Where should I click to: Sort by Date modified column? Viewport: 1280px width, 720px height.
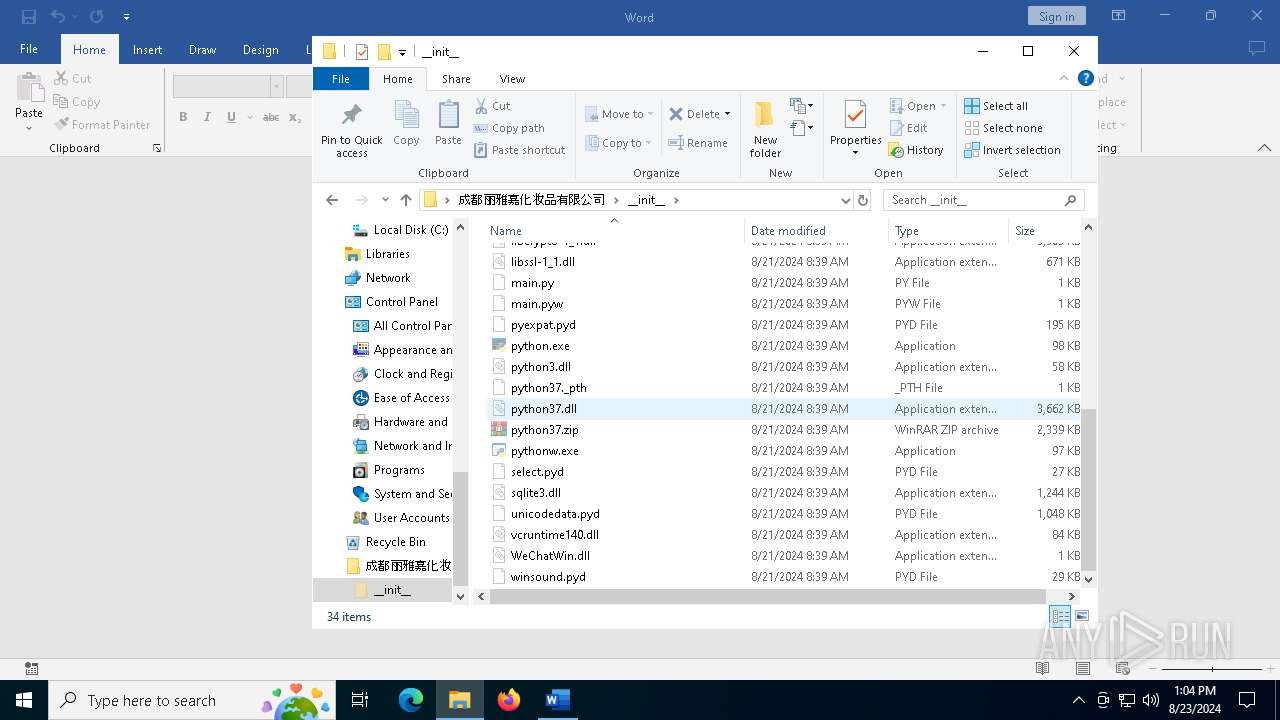(816, 231)
